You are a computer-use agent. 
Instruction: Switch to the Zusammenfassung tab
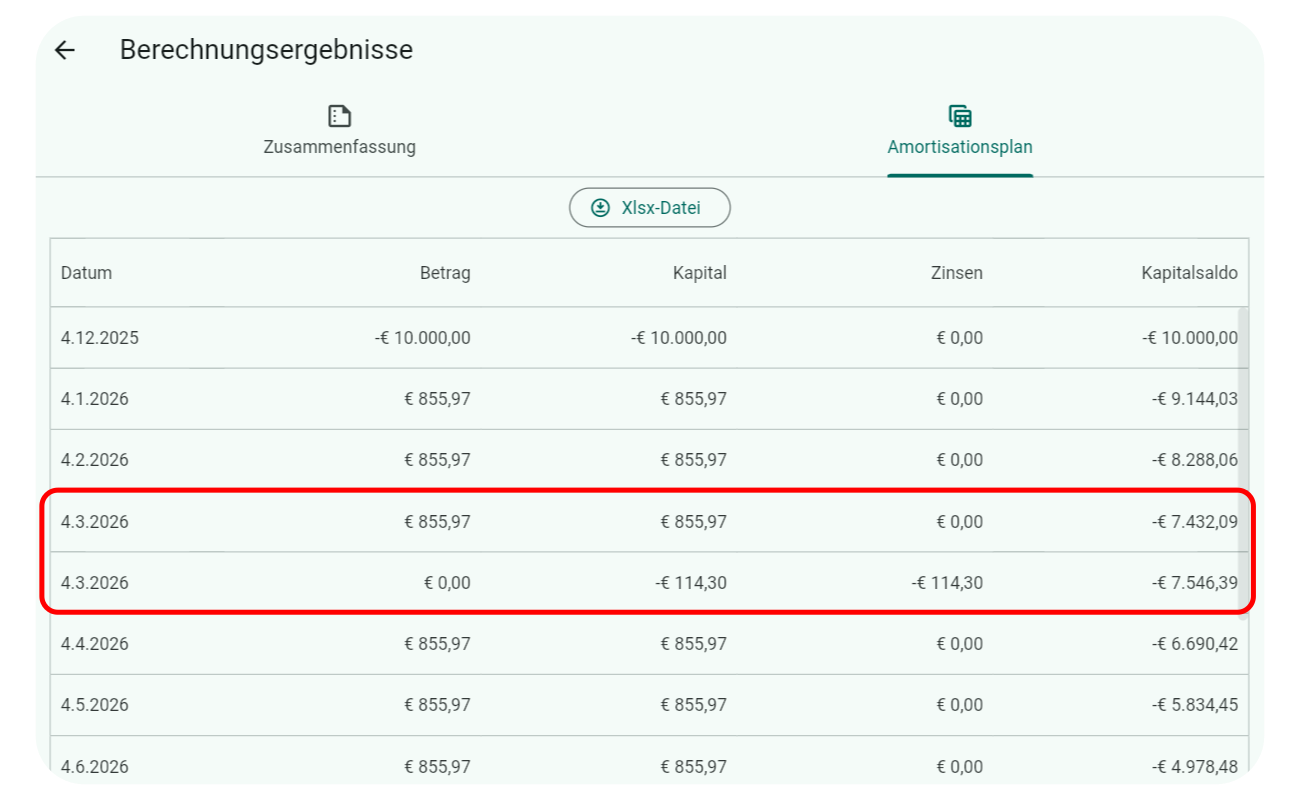(339, 147)
